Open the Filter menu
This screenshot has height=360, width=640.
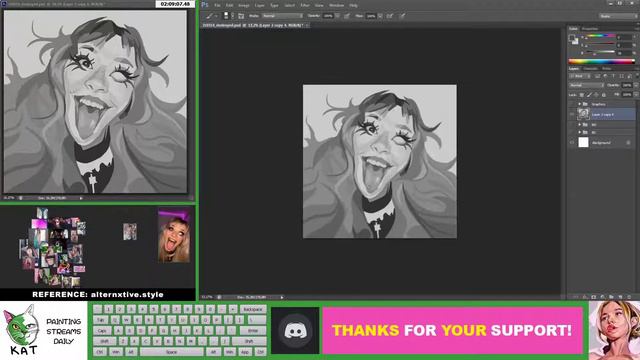coord(305,5)
